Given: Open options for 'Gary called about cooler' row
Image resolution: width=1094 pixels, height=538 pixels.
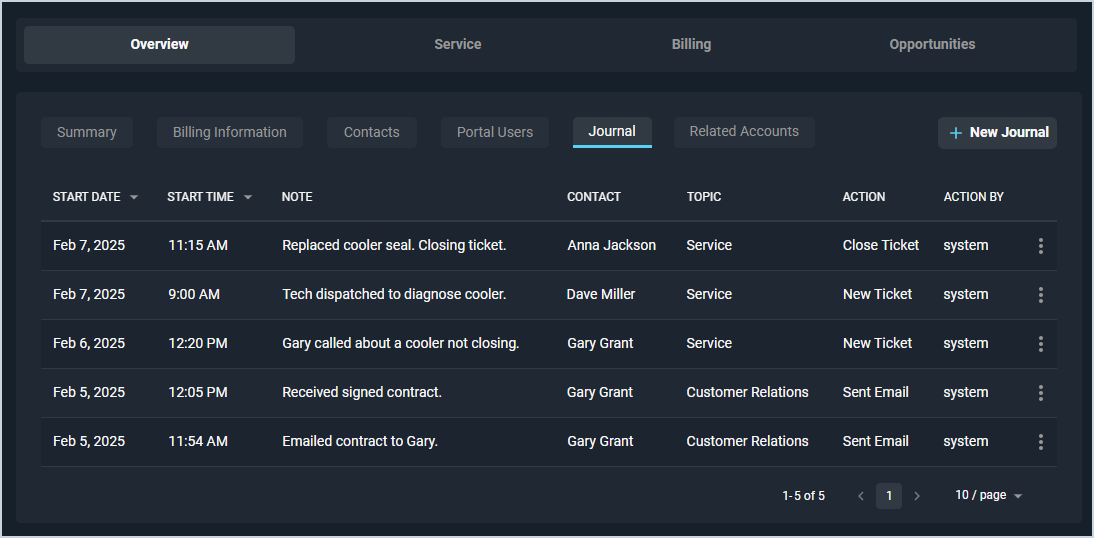Looking at the screenshot, I should tap(1041, 344).
